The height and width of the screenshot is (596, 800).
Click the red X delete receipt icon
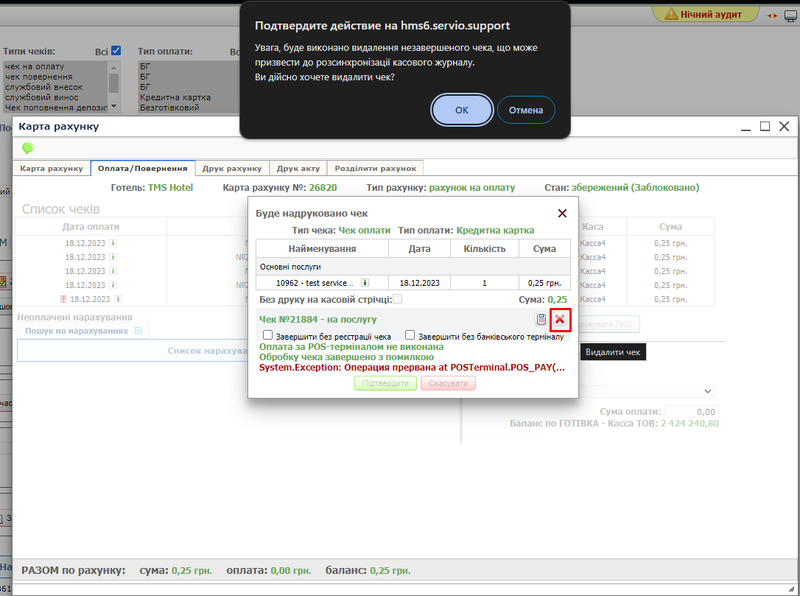tap(560, 319)
